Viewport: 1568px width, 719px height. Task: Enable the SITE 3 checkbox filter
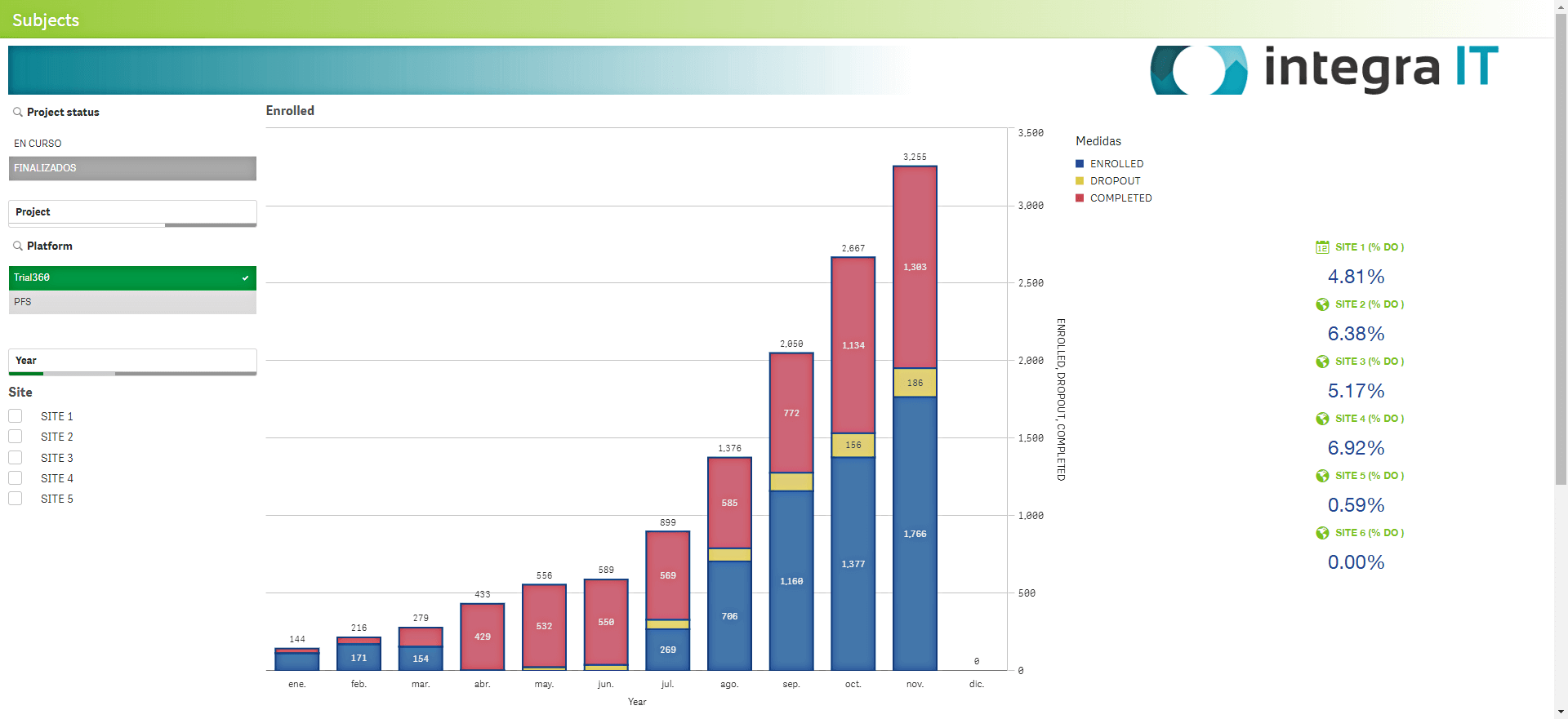click(16, 458)
